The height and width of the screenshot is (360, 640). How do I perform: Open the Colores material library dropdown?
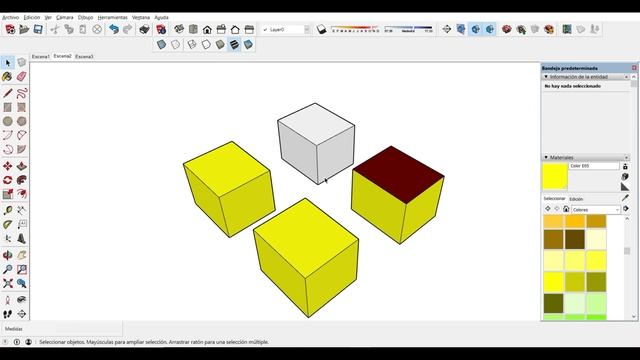(596, 209)
